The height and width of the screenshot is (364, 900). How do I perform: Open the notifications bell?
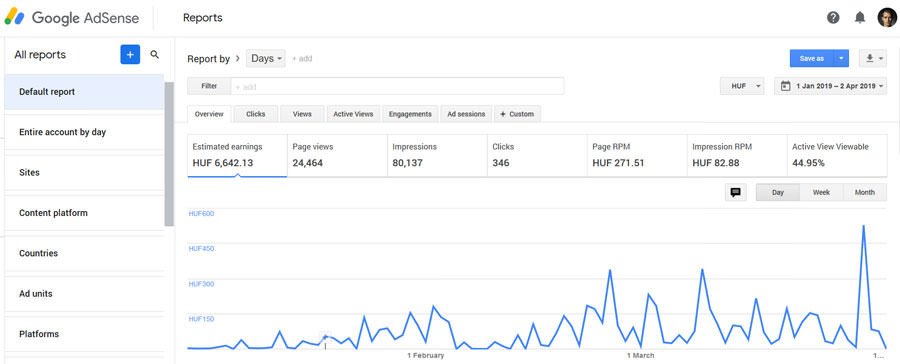click(859, 18)
